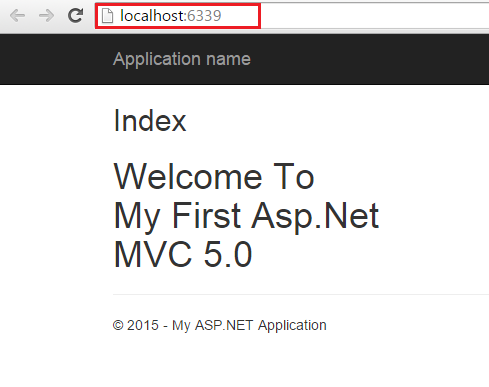Reload the page with the refresh icon
This screenshot has width=489, height=387.
75,15
